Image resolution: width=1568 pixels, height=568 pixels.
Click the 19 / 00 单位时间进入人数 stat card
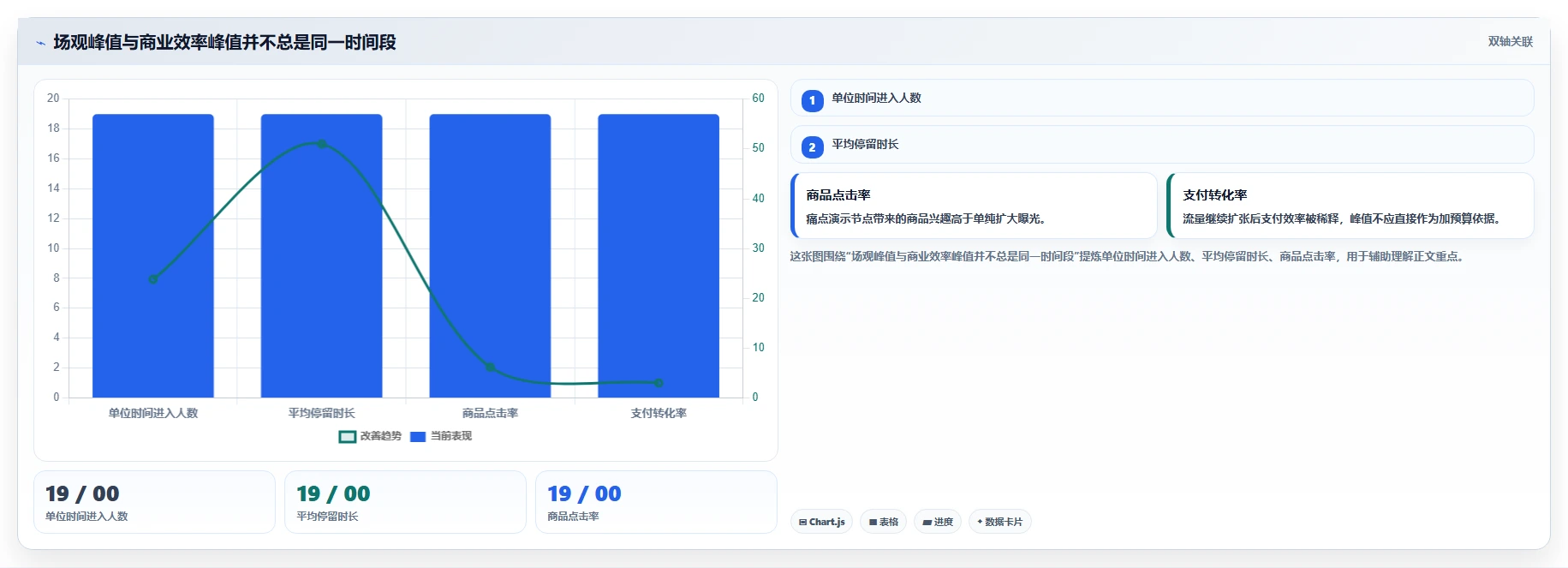(154, 502)
